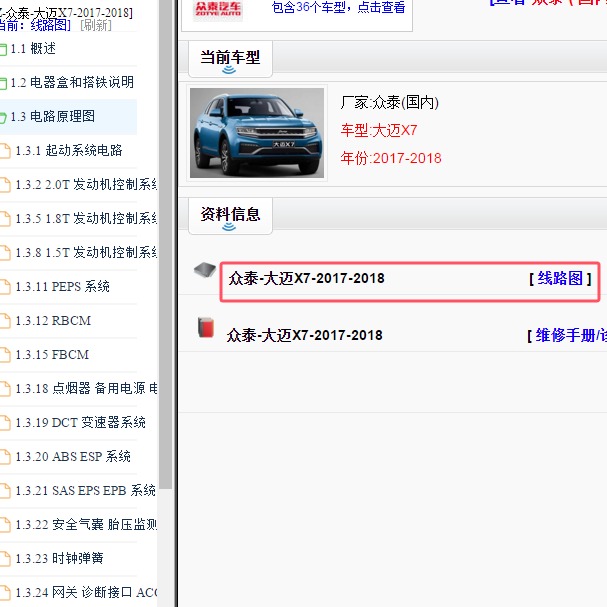
Task: Click page icon beside 1.3.2 2.0T 发动机控制系统
Action: point(5,185)
